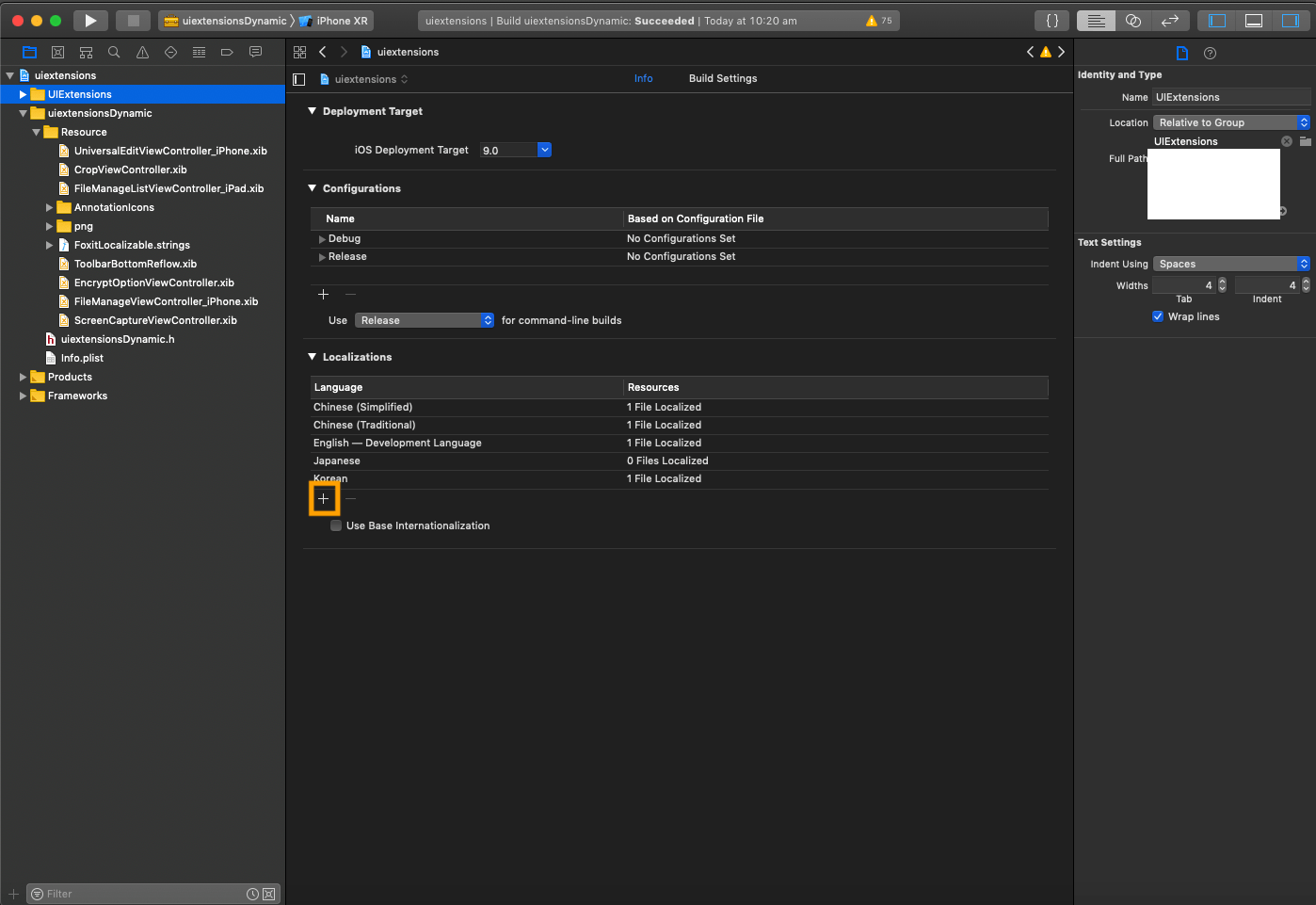The height and width of the screenshot is (905, 1316).
Task: Stop the running task with Stop button
Action: 133,21
